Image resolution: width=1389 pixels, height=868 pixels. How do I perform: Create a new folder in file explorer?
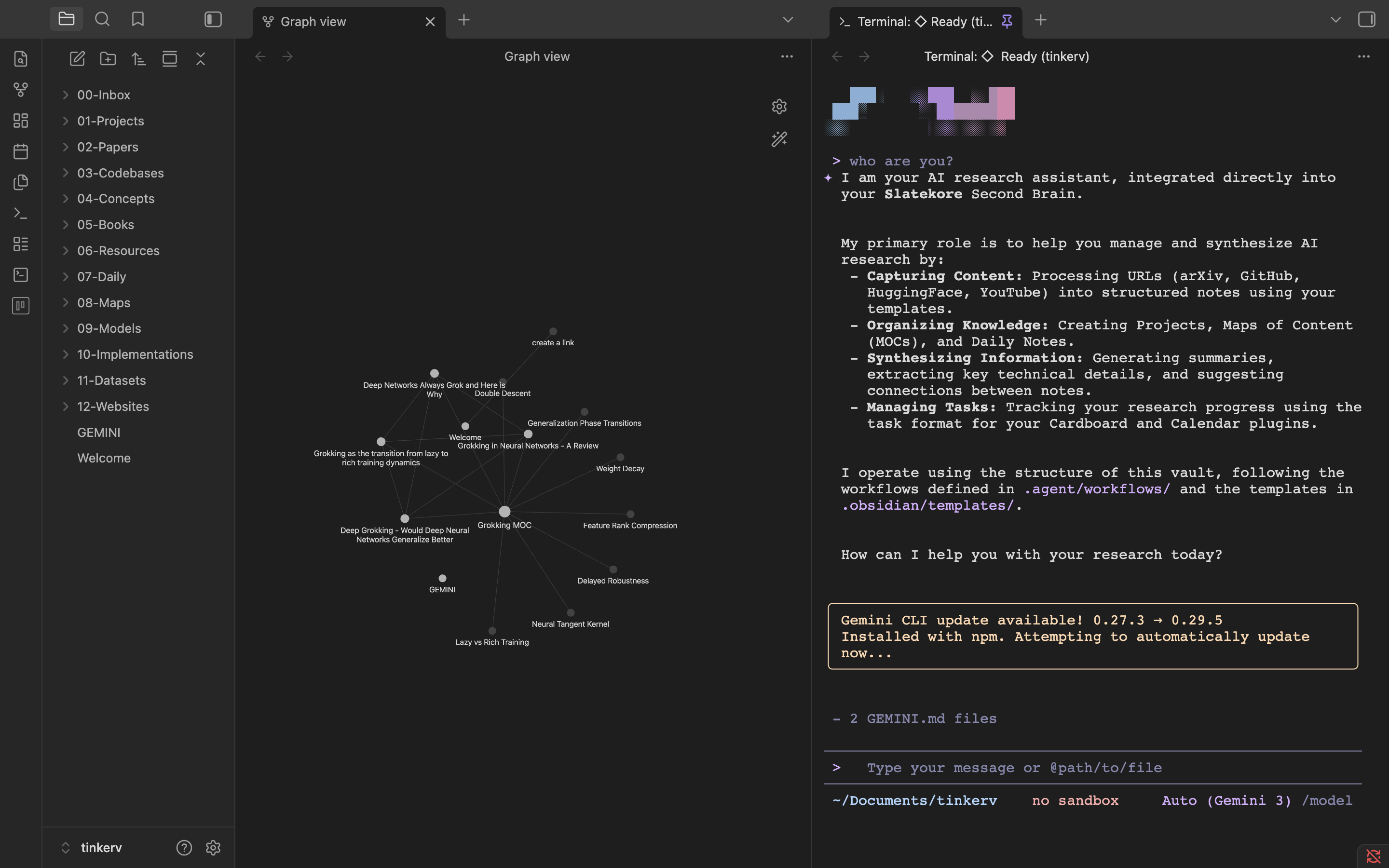pyautogui.click(x=108, y=58)
